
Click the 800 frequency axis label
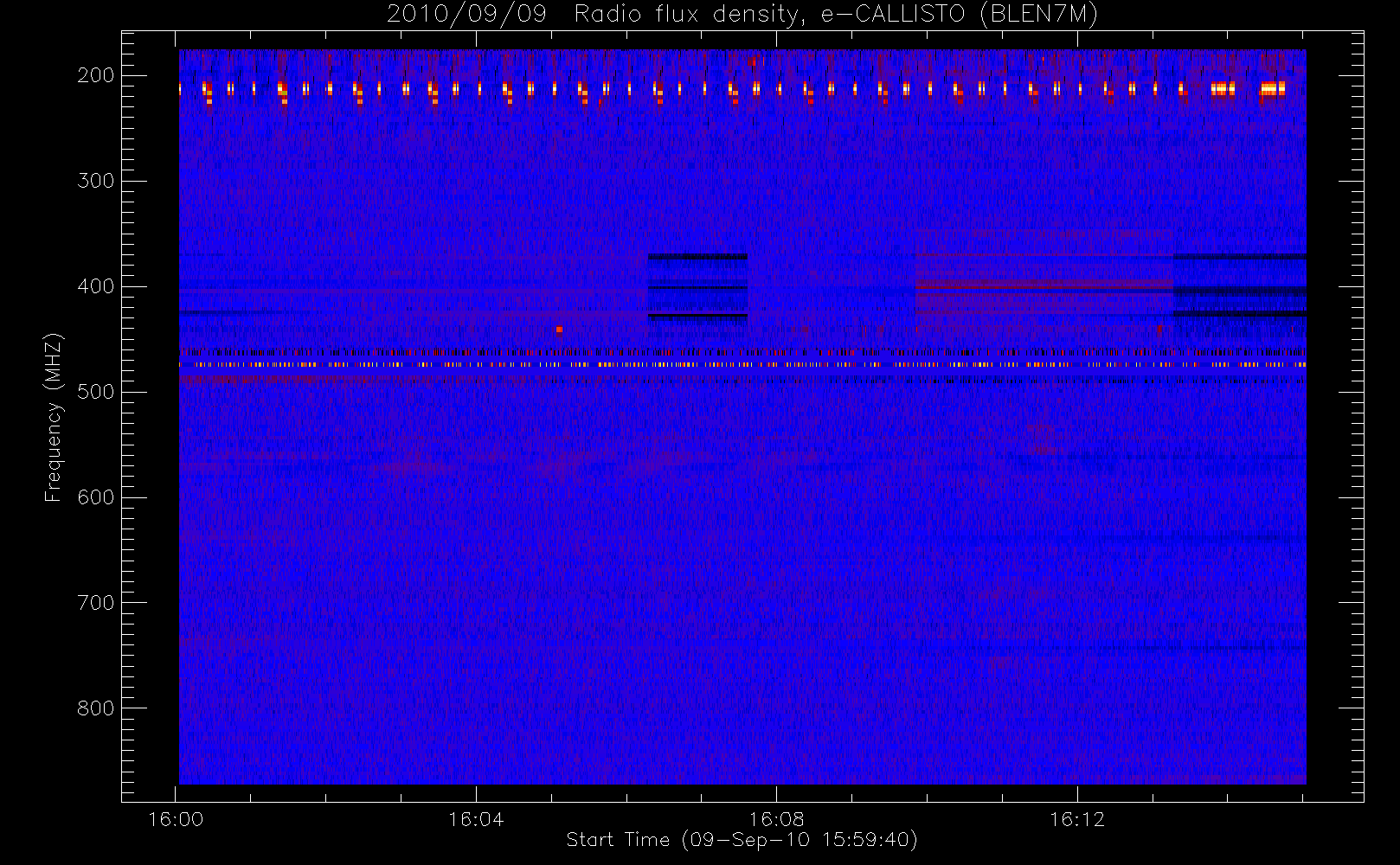pyautogui.click(x=95, y=708)
